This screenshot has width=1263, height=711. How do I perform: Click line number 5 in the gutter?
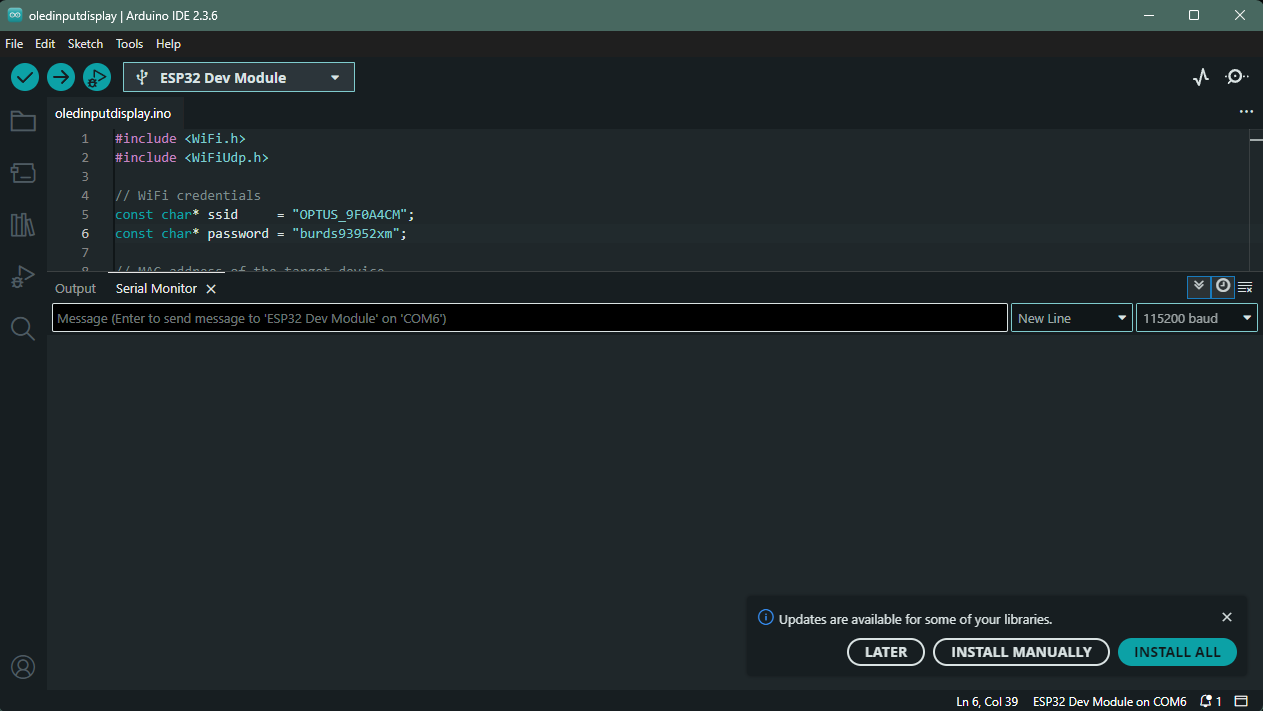(85, 215)
